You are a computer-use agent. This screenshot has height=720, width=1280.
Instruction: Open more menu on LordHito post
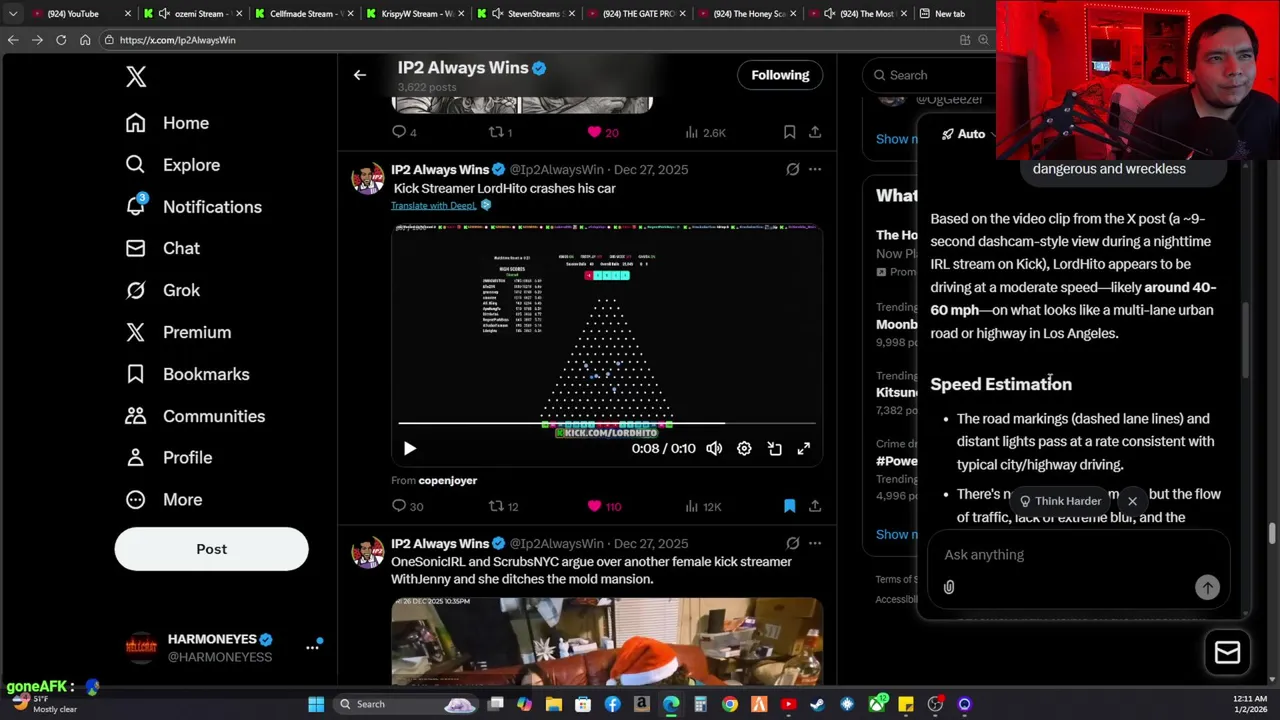(815, 169)
